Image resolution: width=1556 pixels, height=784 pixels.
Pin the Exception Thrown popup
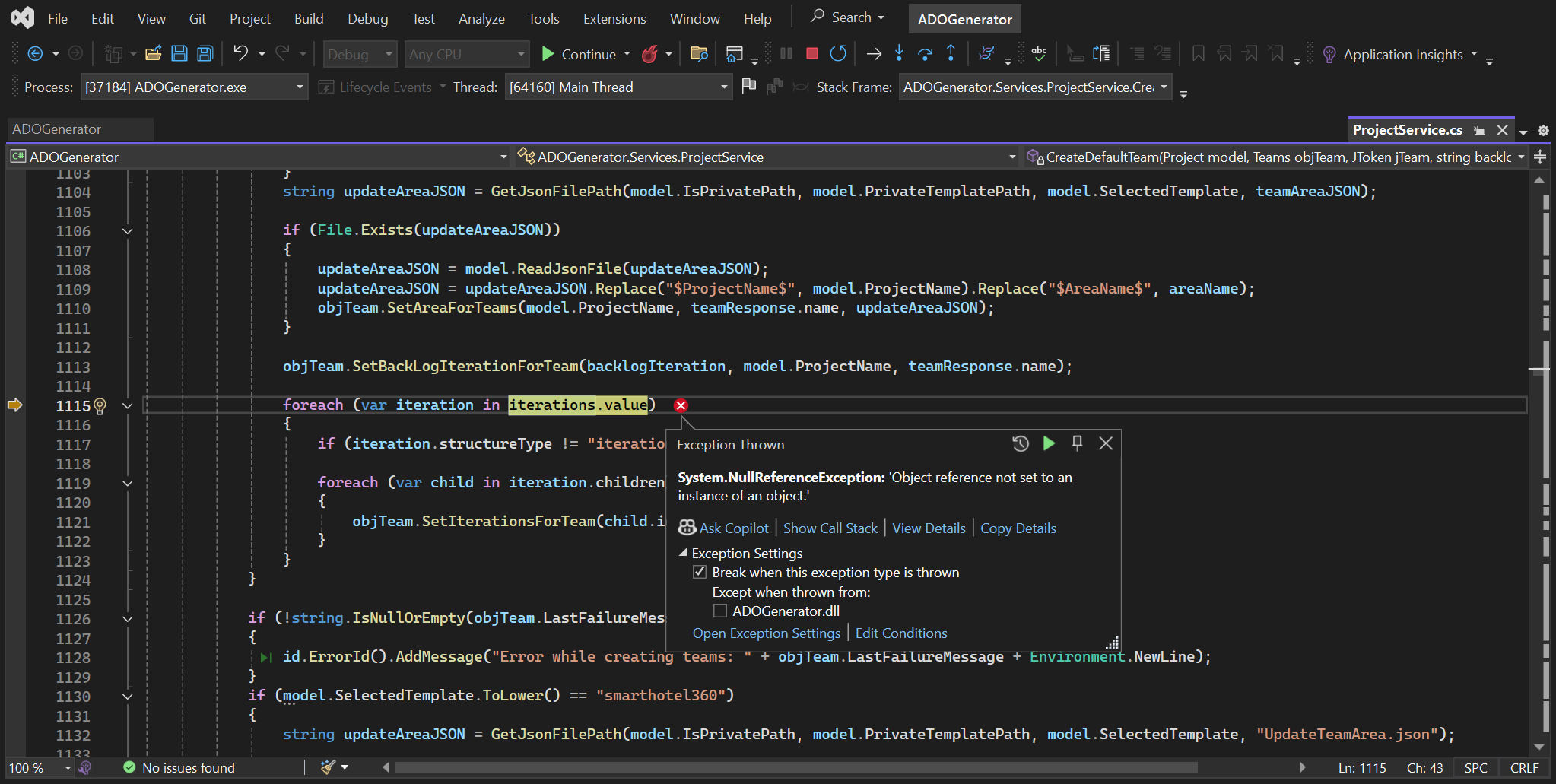(1077, 443)
